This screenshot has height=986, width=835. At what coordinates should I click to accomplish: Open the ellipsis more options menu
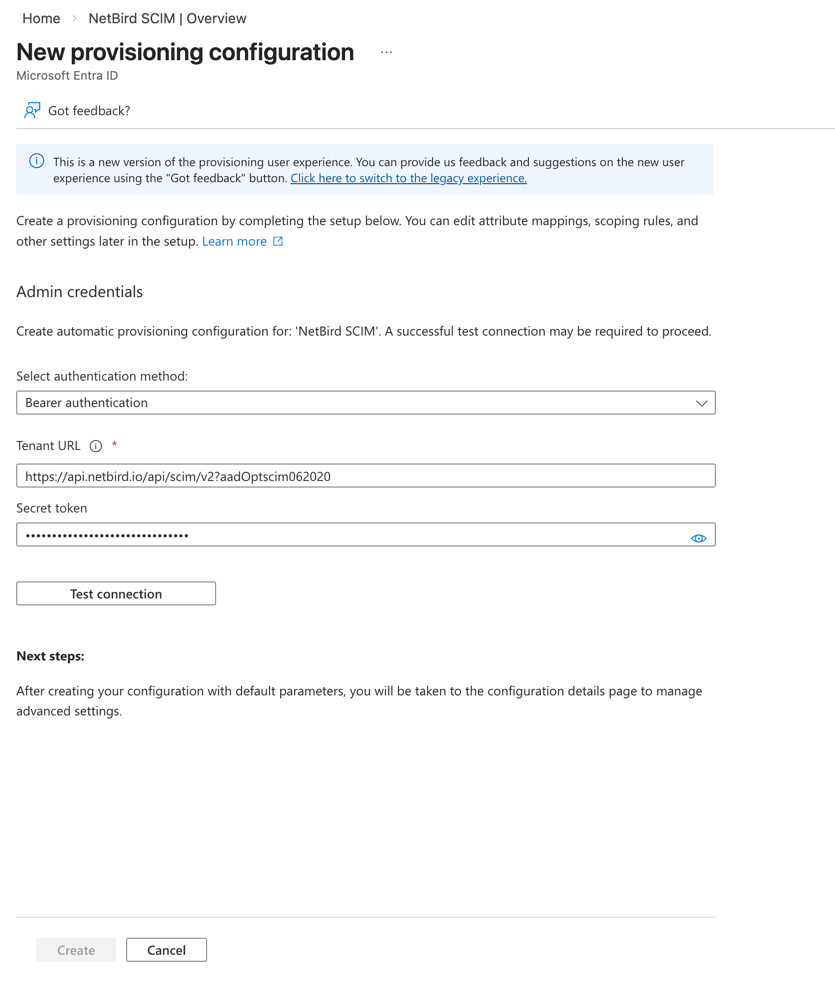point(386,52)
